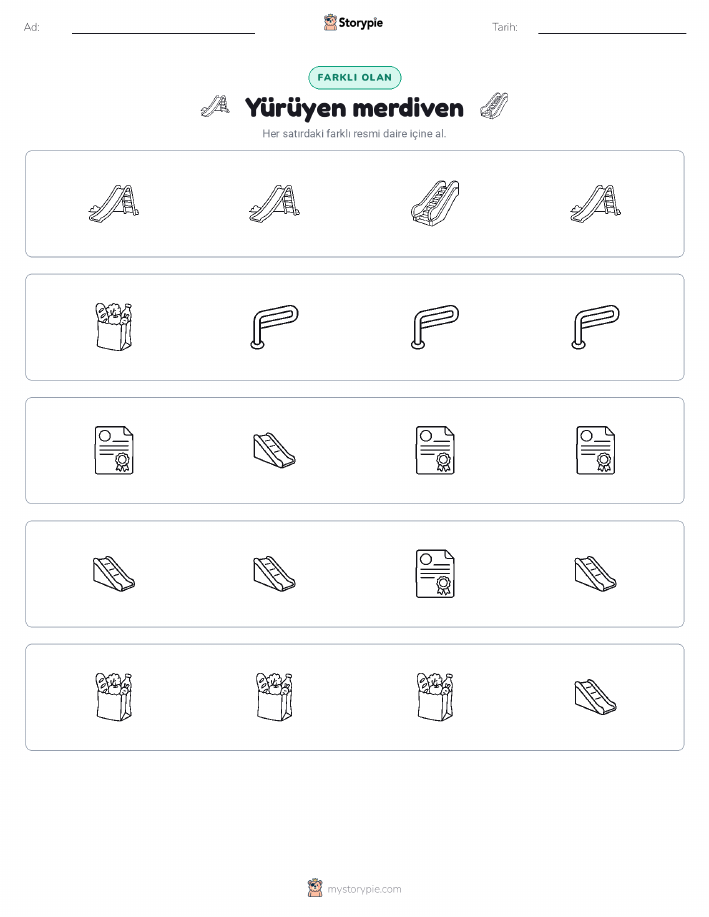The height and width of the screenshot is (917, 709).
Task: Select the grocery bag in row two
Action: pos(114,326)
